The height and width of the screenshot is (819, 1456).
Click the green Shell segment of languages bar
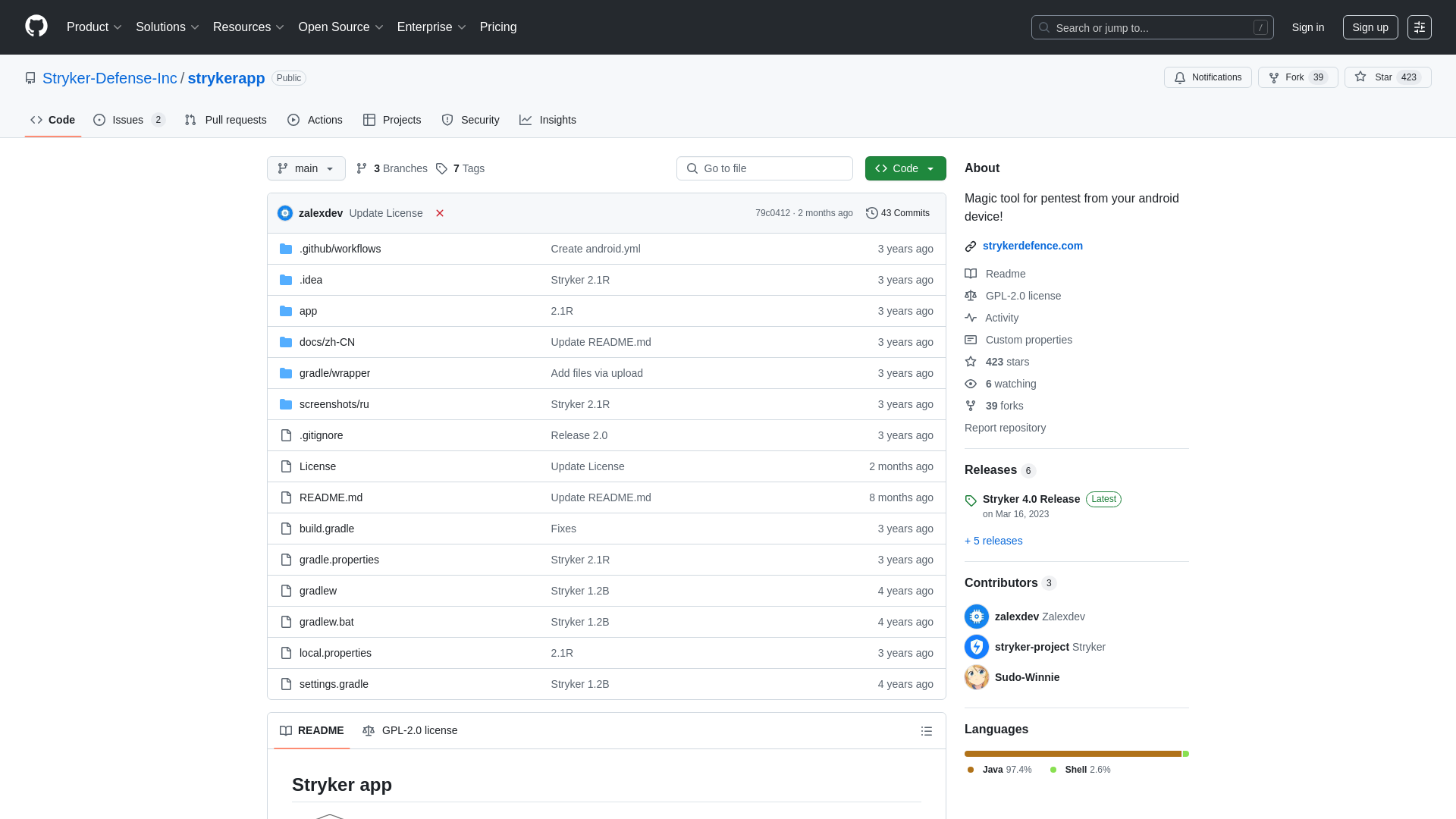click(1186, 754)
